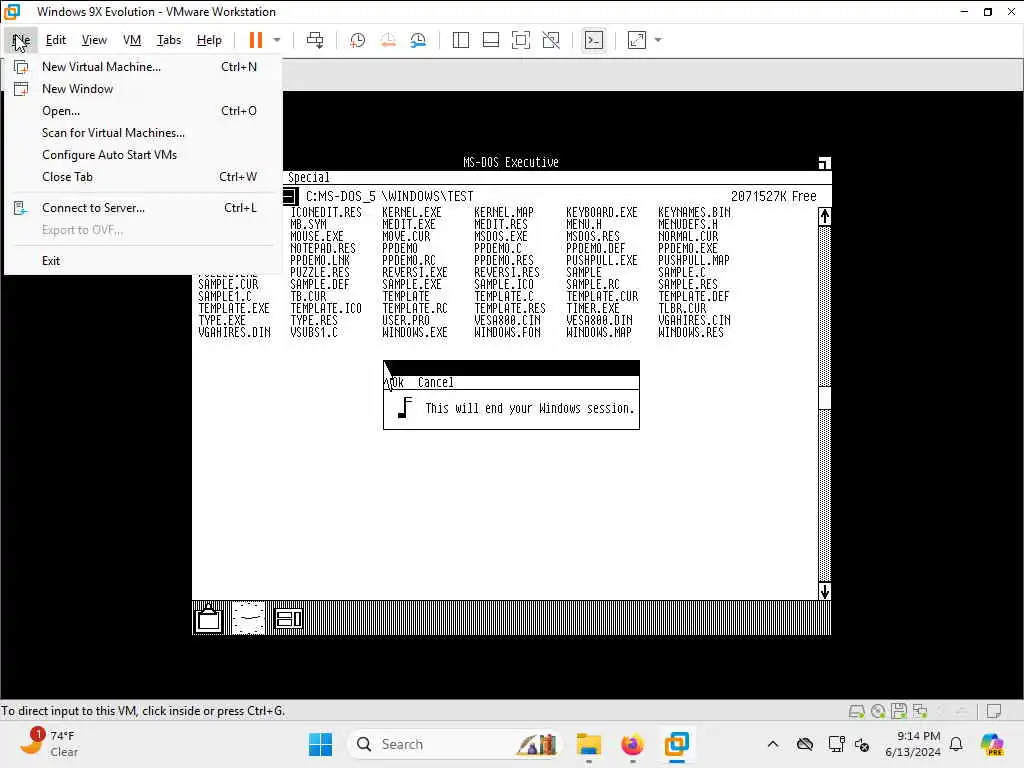The width and height of the screenshot is (1024, 768).
Task: Open Windows Start button
Action: pos(320,744)
